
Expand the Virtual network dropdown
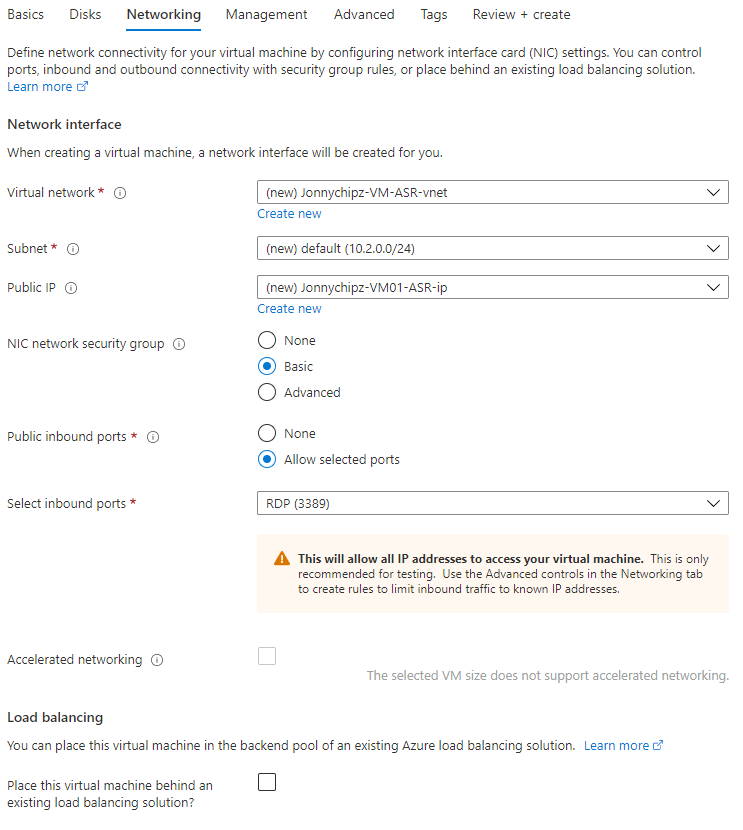[x=492, y=193]
